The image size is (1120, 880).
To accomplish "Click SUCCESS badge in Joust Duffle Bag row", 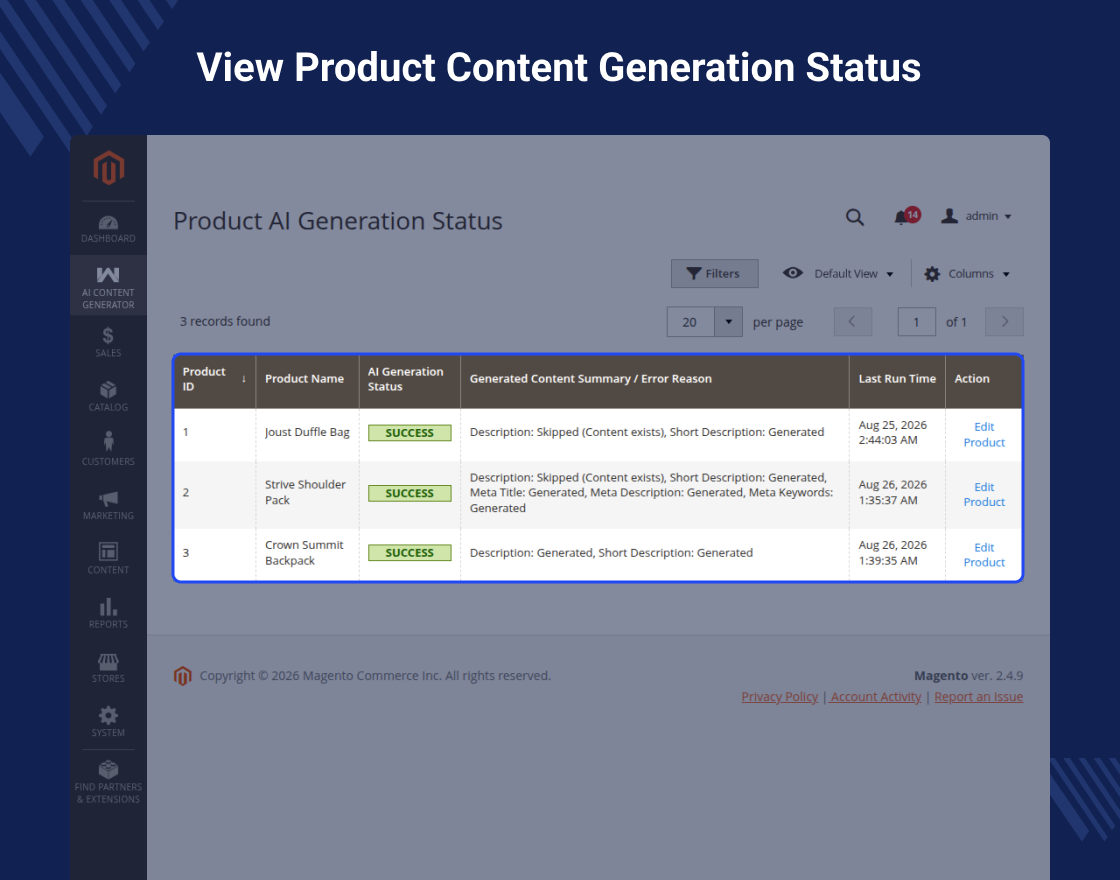I will 409,433.
